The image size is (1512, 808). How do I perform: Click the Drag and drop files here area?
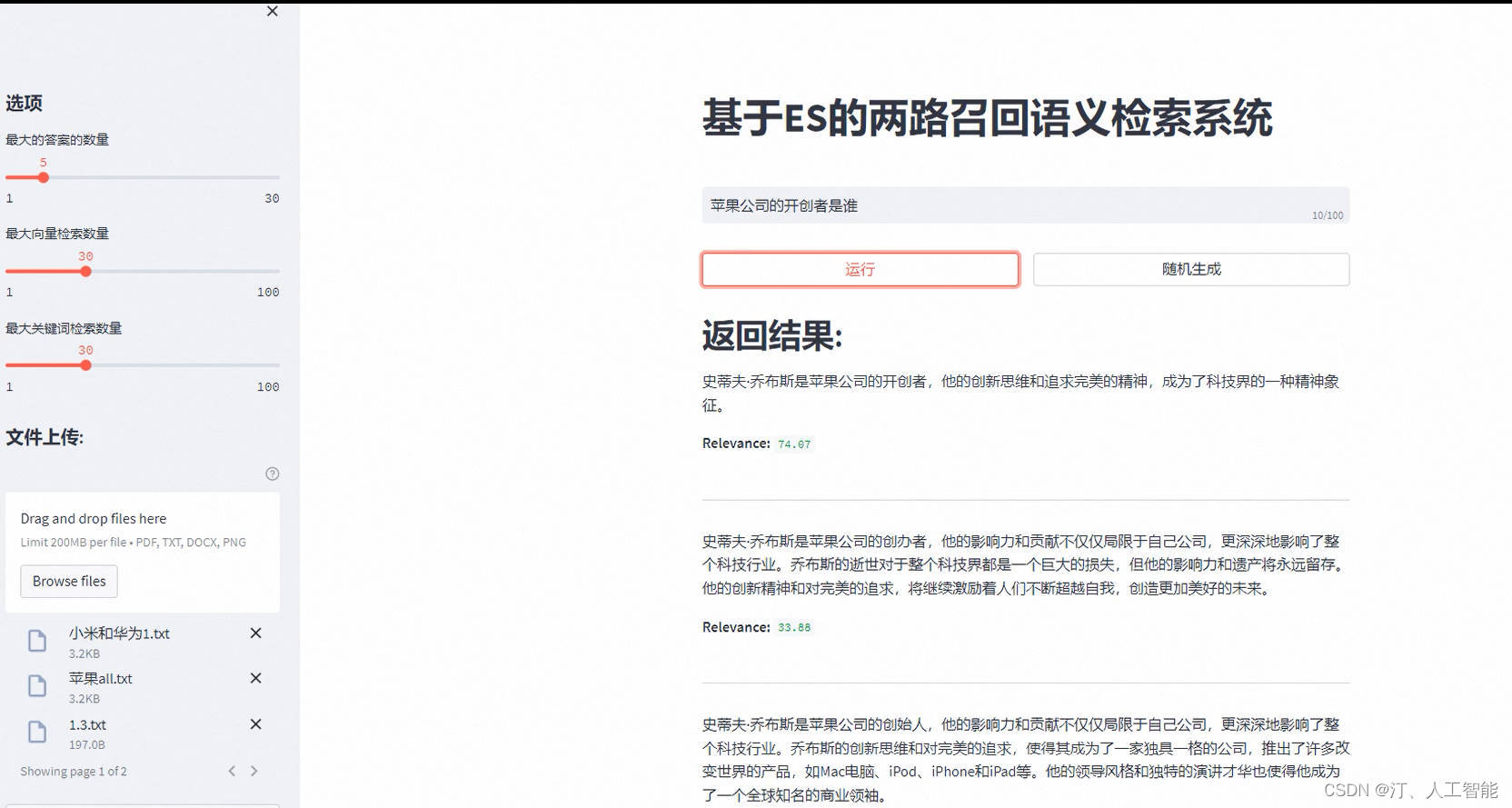click(143, 553)
